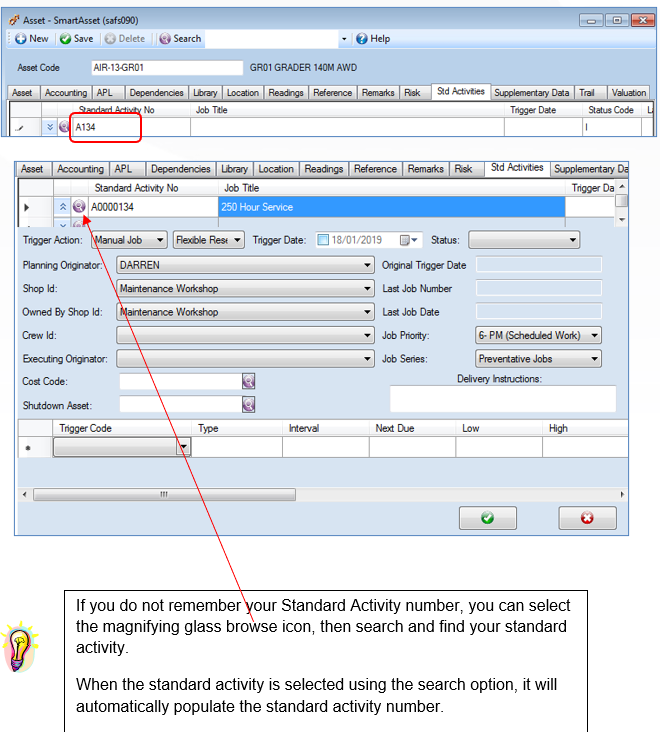Open the Job Priority dropdown
Image resolution: width=660 pixels, height=732 pixels.
click(538, 335)
